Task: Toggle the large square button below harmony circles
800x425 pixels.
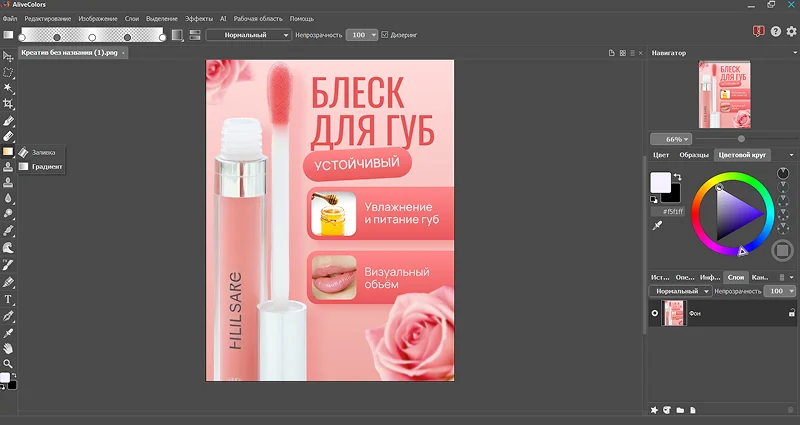Action: pyautogui.click(x=782, y=250)
